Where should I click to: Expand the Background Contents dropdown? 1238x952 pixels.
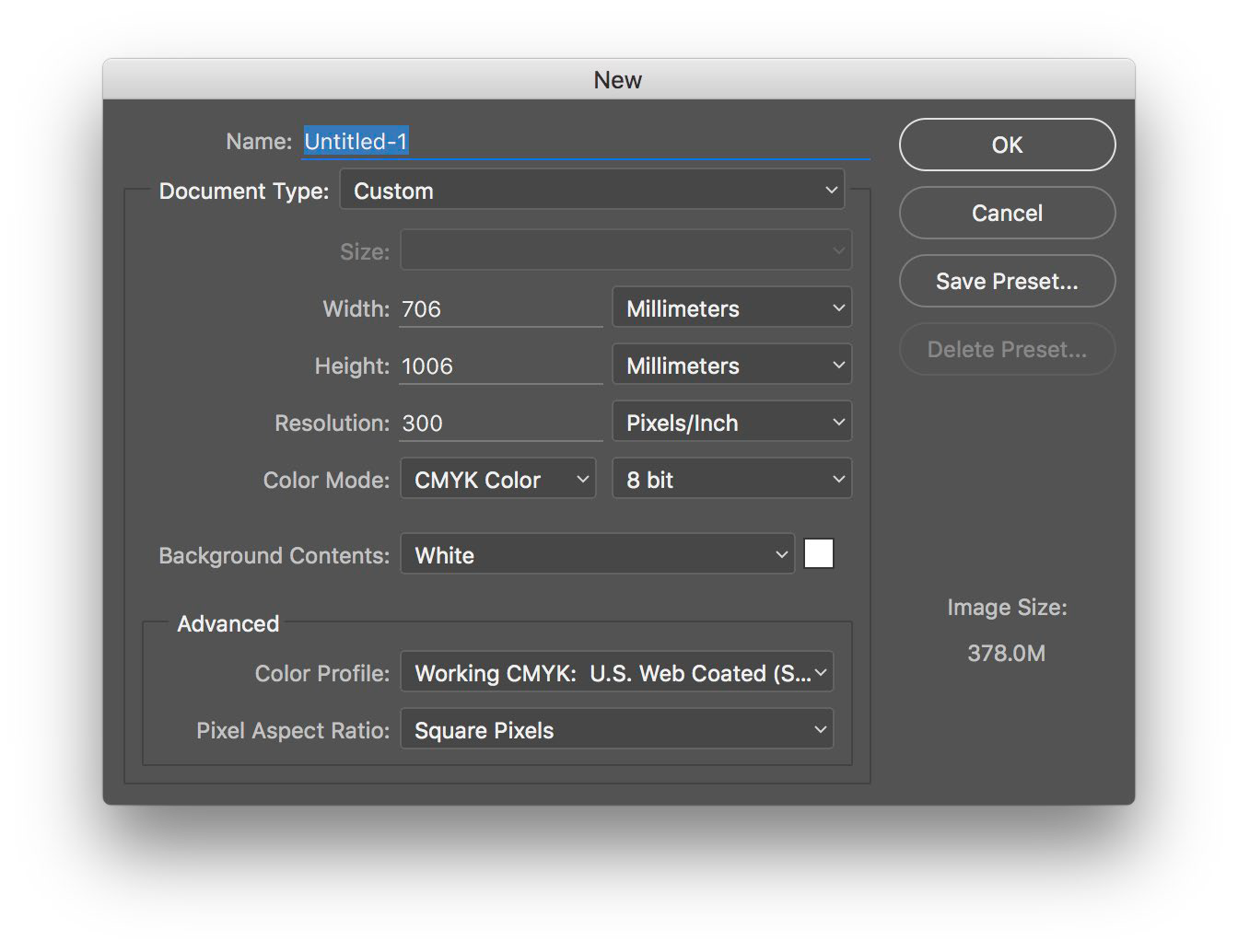click(597, 555)
